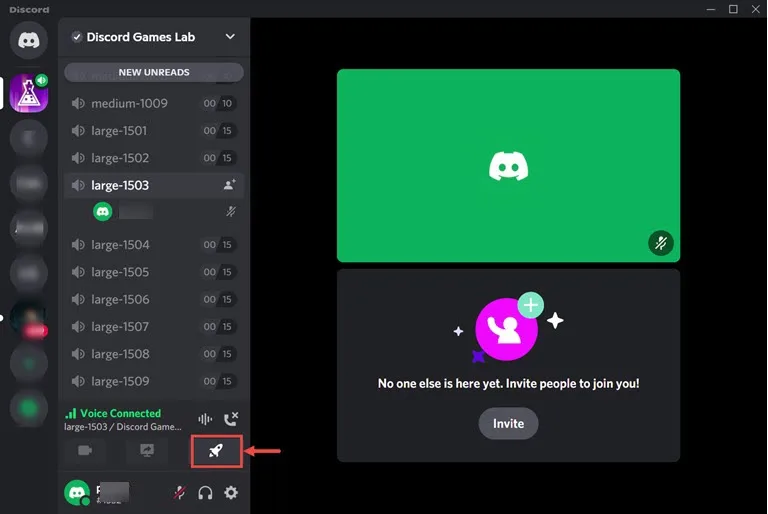Click the green Discord video tile

(508, 166)
